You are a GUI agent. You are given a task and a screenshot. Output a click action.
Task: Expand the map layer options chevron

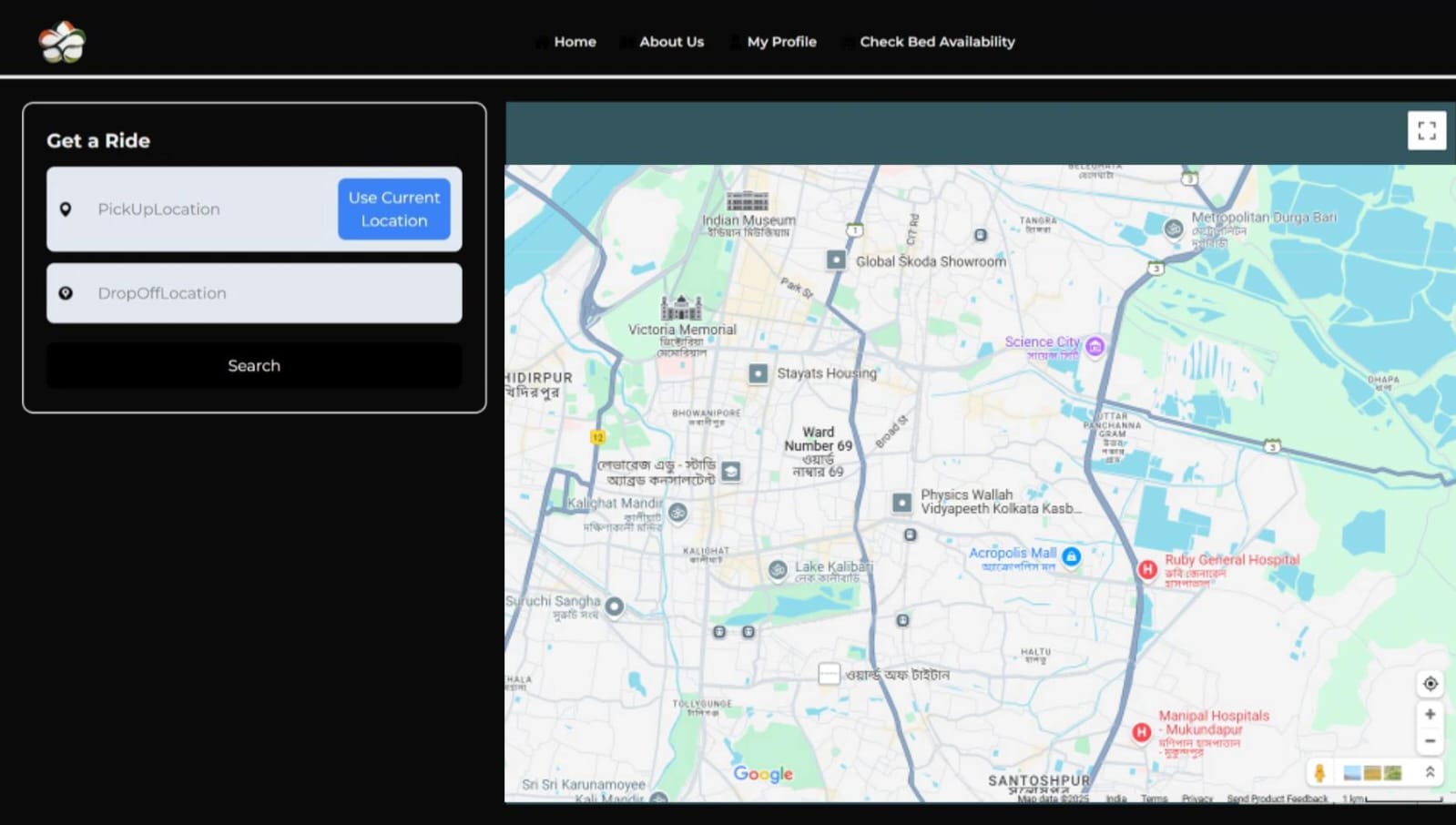coord(1430,772)
